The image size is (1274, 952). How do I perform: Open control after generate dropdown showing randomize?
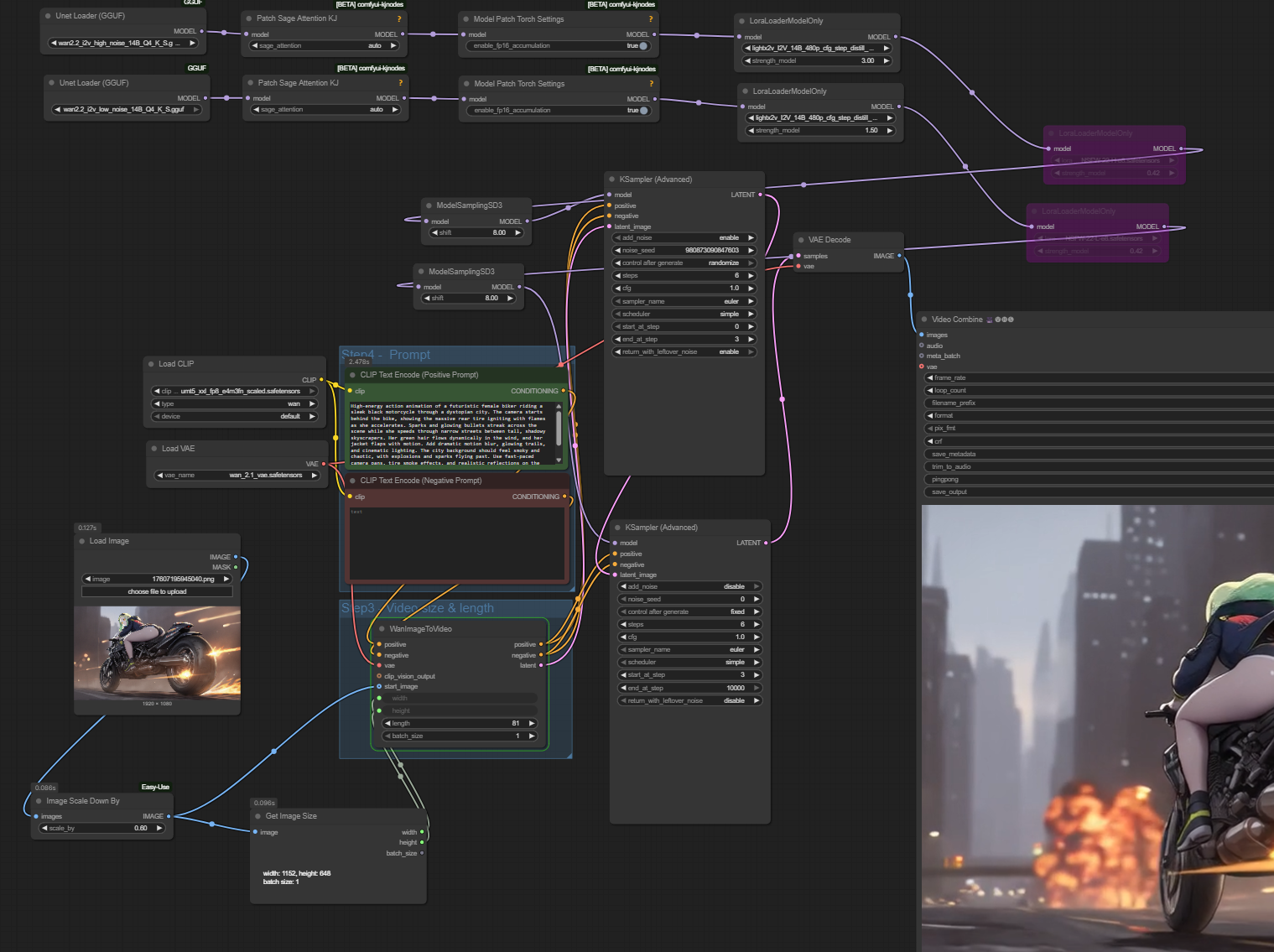685,263
